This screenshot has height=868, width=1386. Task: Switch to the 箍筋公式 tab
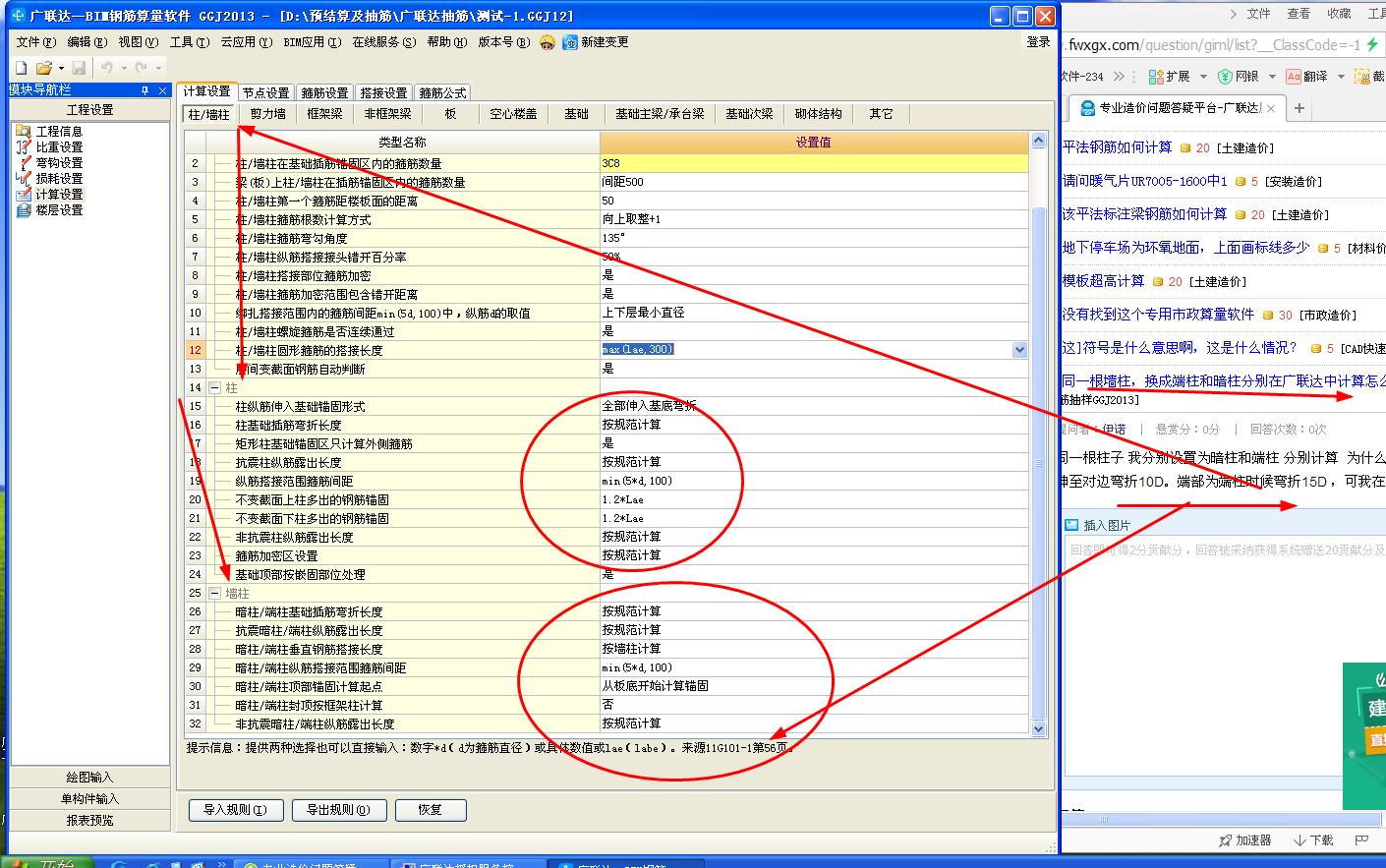coord(443,92)
